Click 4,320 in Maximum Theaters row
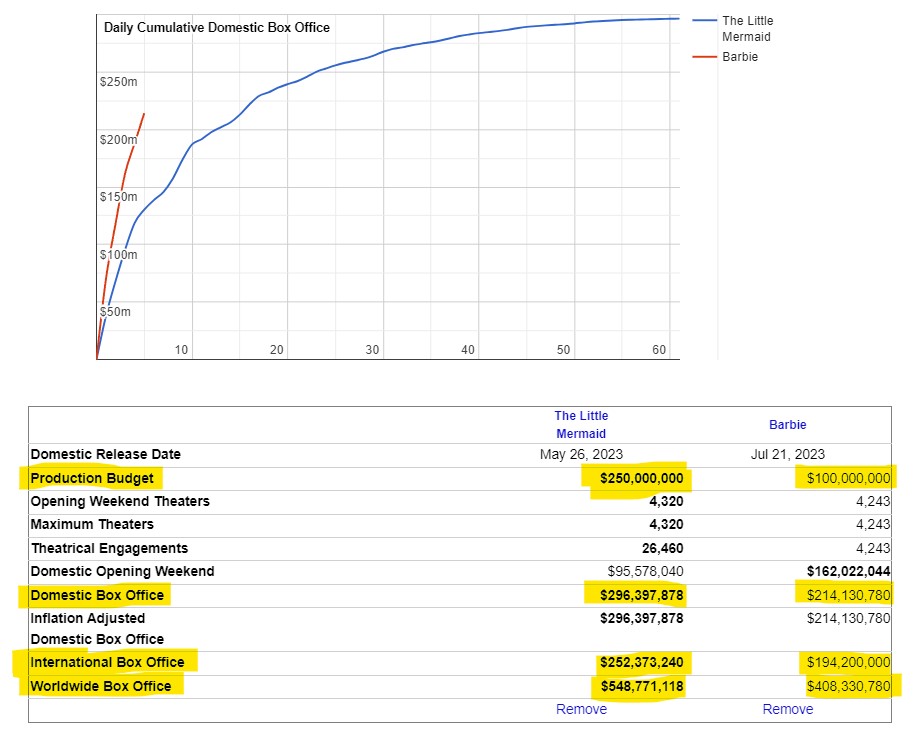The image size is (914, 733). click(x=666, y=524)
